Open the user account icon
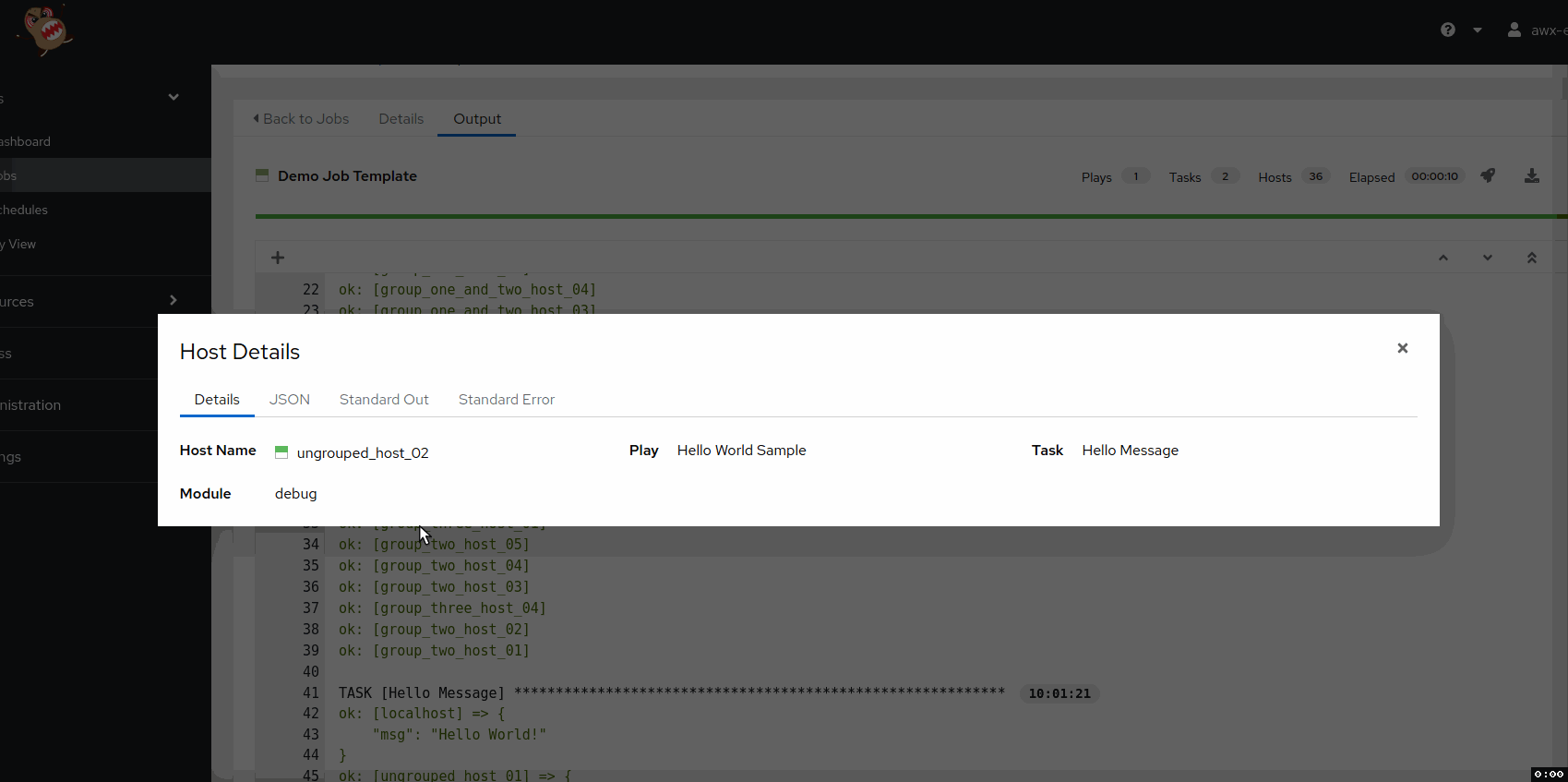The width and height of the screenshot is (1568, 782). click(1514, 30)
